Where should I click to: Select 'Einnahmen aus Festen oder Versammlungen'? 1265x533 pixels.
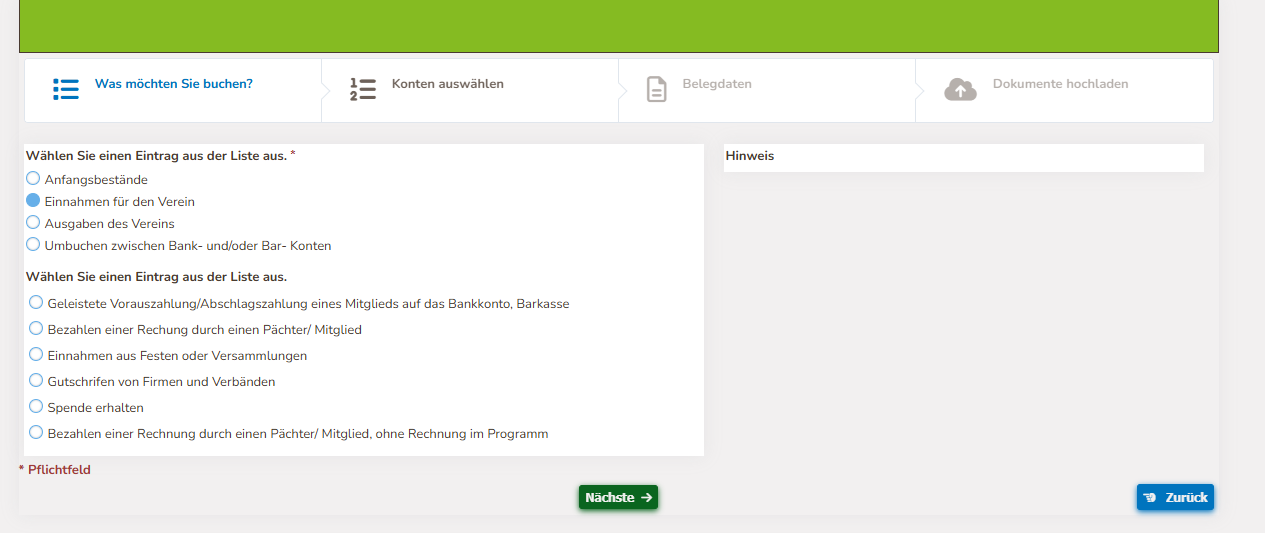(x=36, y=355)
